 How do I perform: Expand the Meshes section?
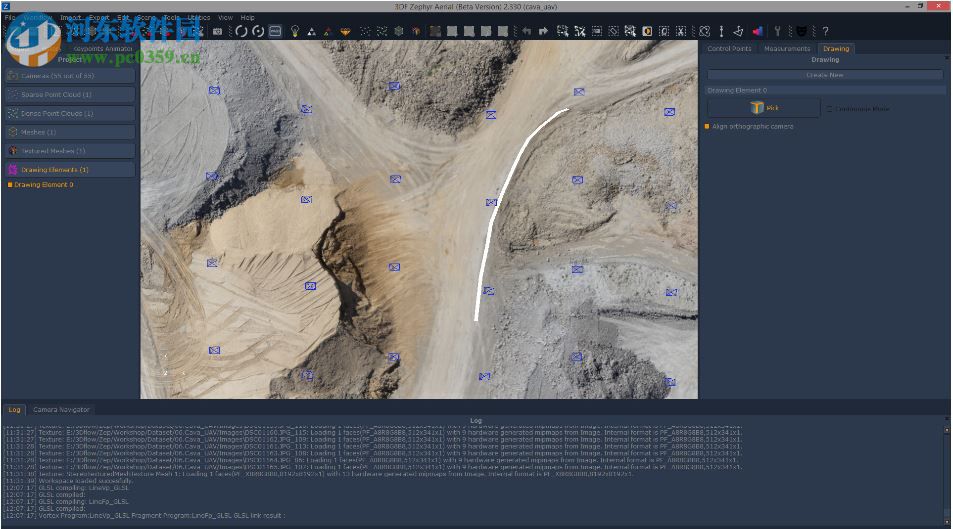pos(71,132)
